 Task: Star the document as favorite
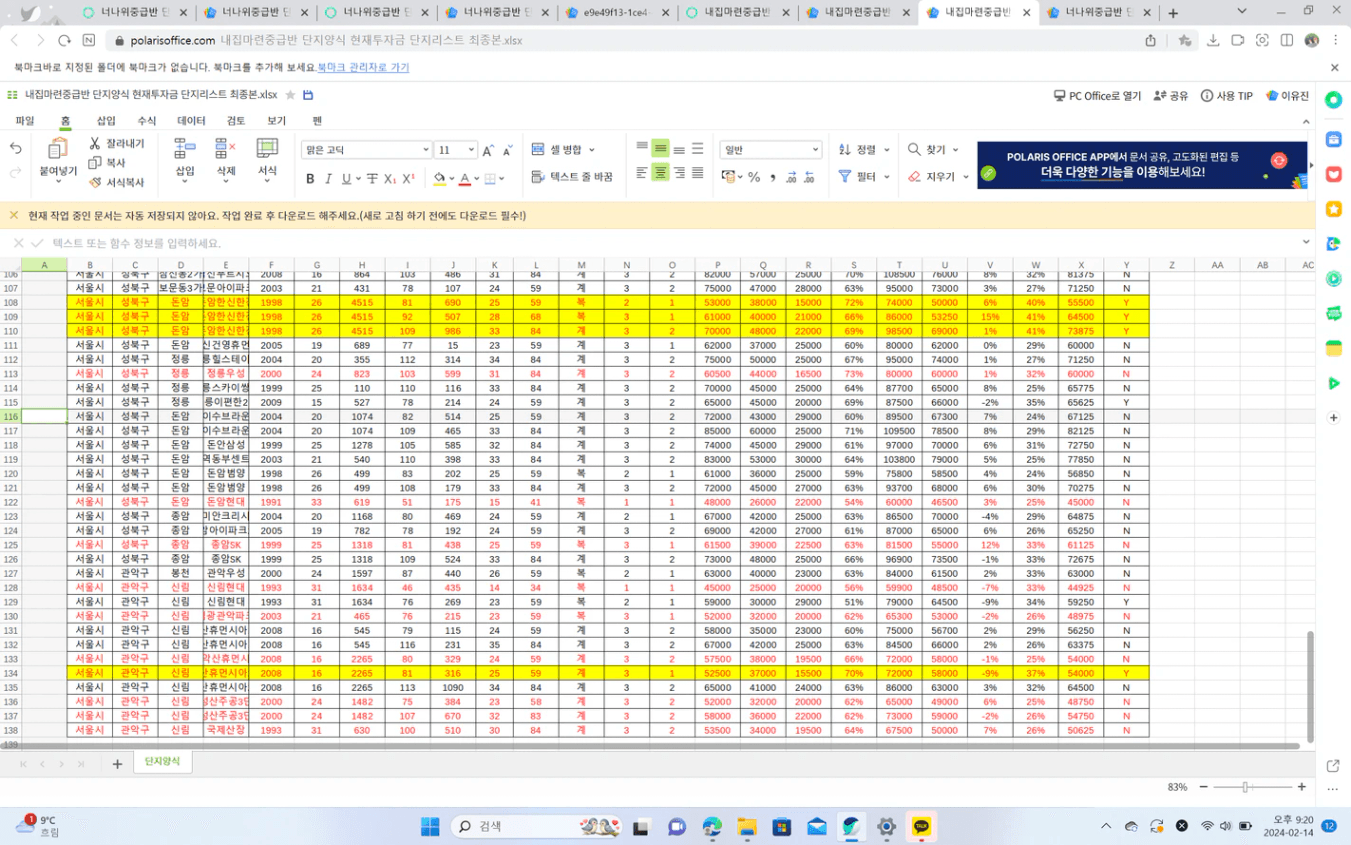pos(290,95)
